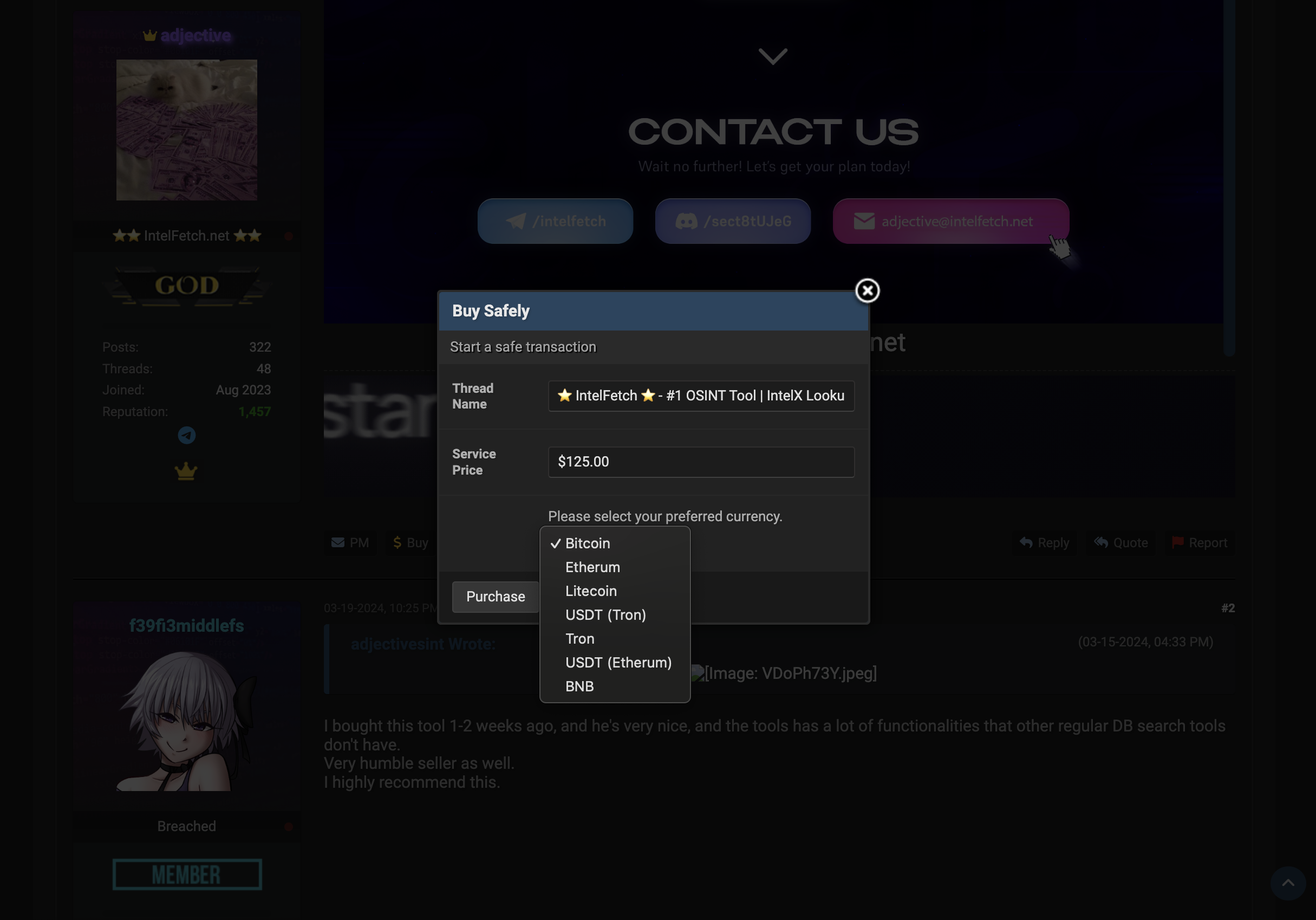This screenshot has width=1316, height=920.
Task: Pick the USDT (Tron) option
Action: point(605,615)
